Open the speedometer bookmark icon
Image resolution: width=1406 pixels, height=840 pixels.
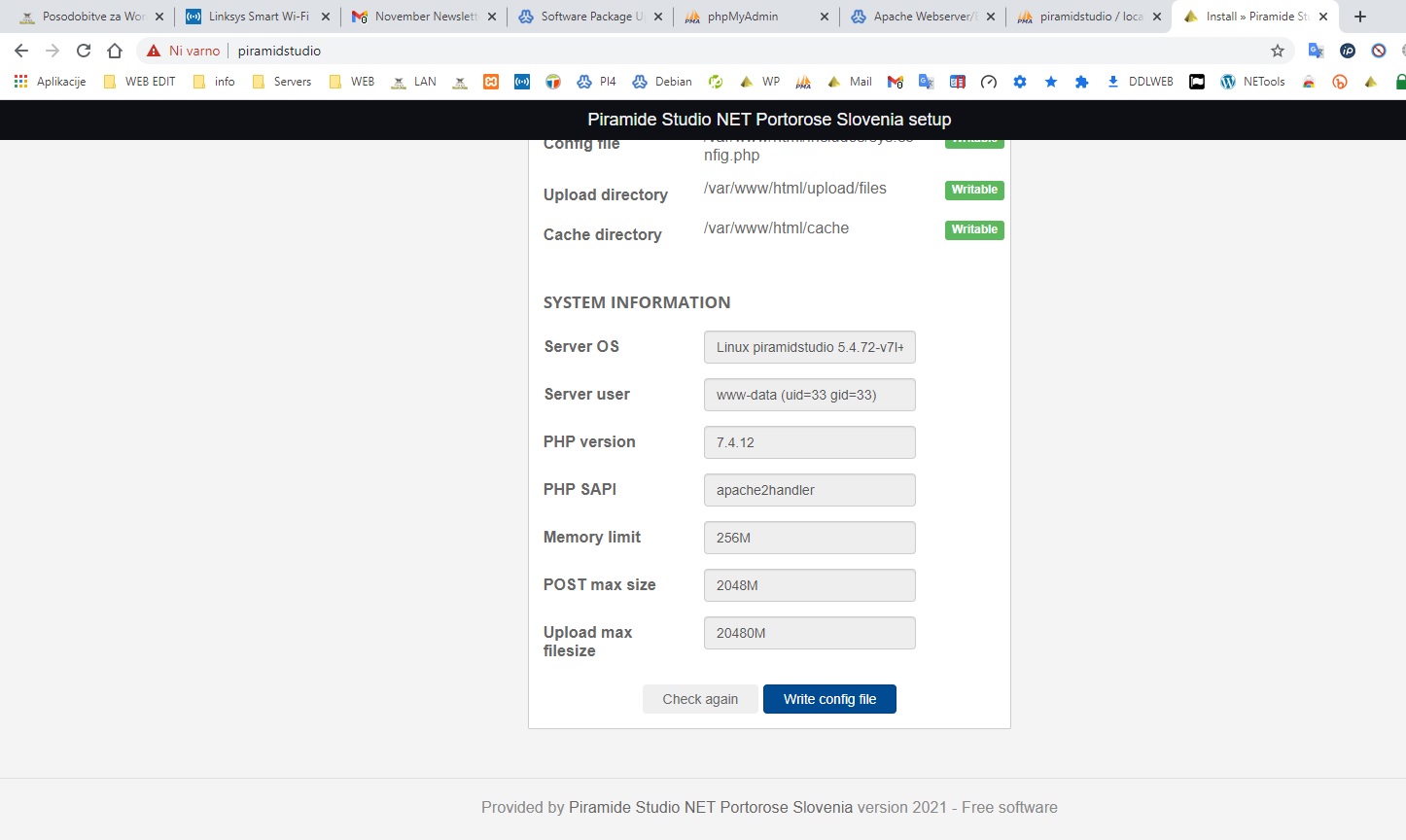pyautogui.click(x=989, y=82)
